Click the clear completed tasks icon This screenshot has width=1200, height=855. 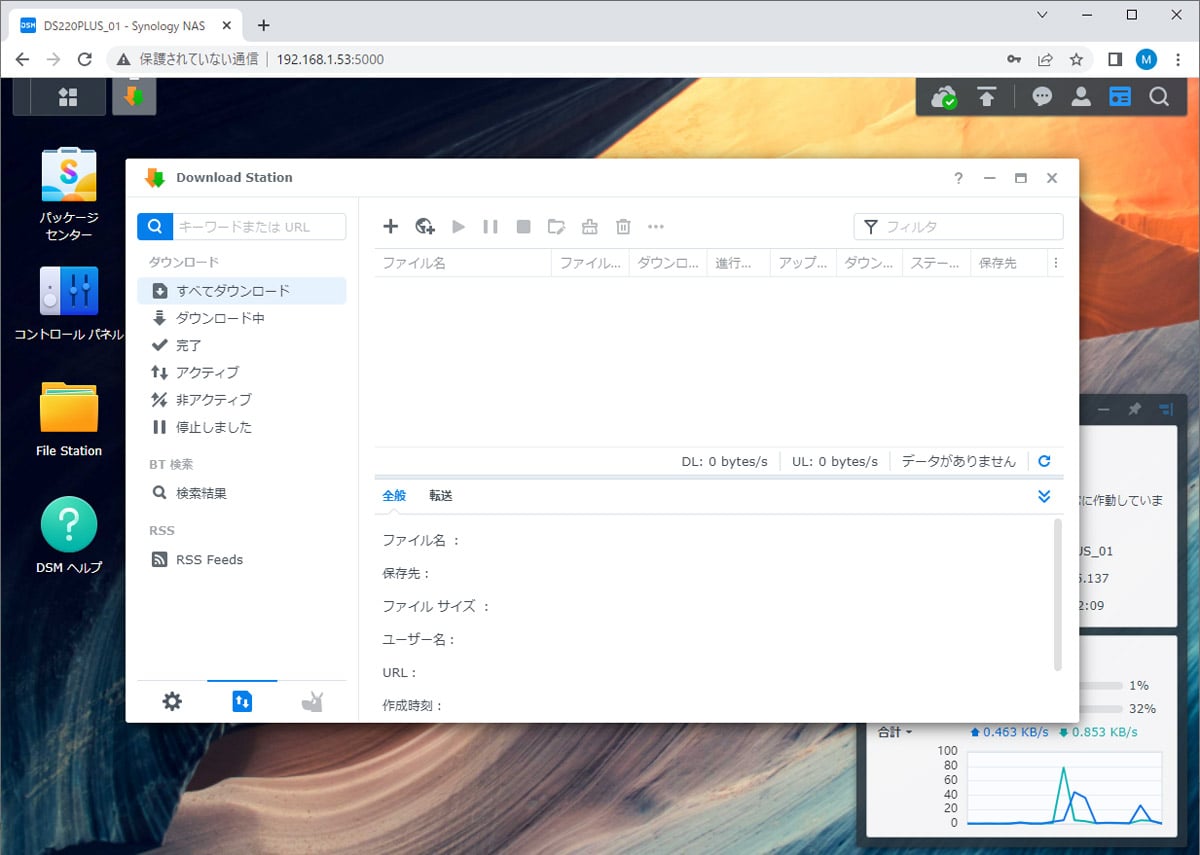[590, 227]
